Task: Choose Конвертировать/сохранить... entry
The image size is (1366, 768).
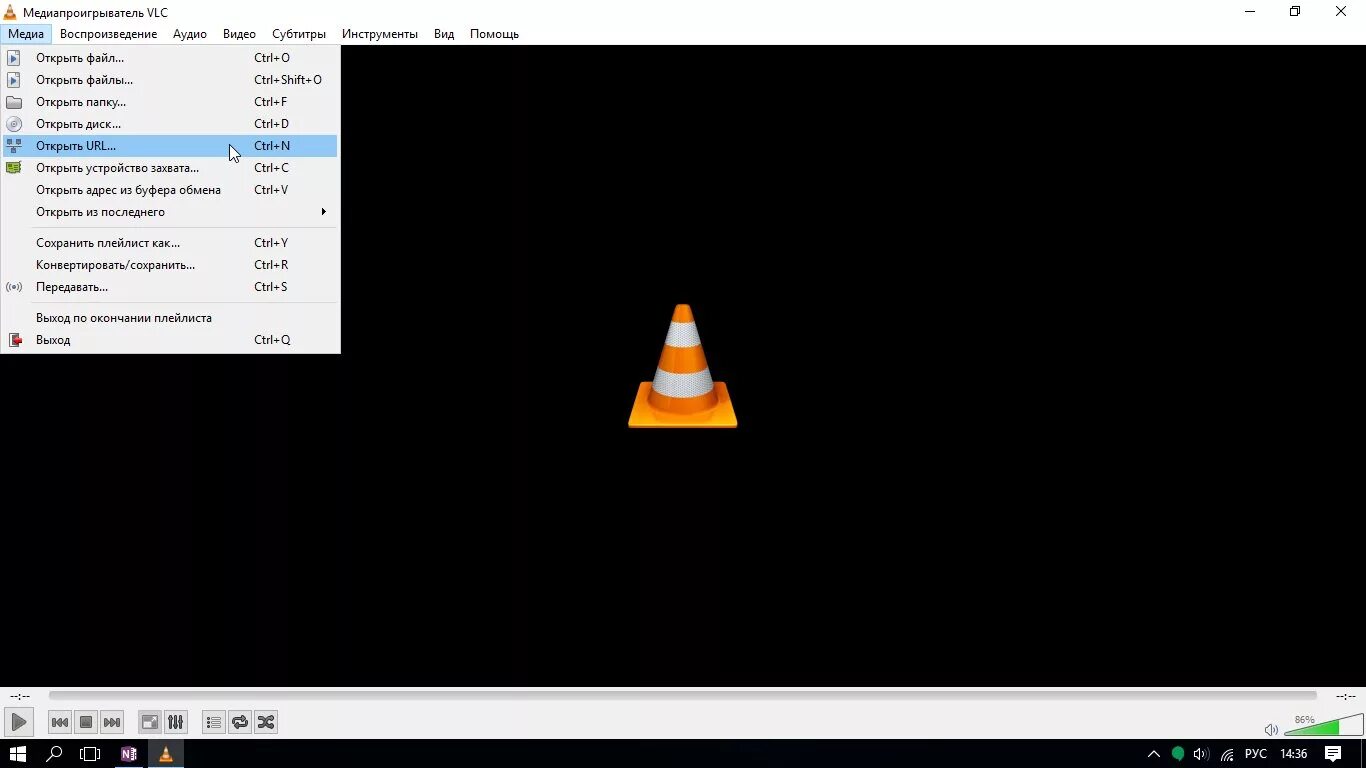Action: click(170, 265)
